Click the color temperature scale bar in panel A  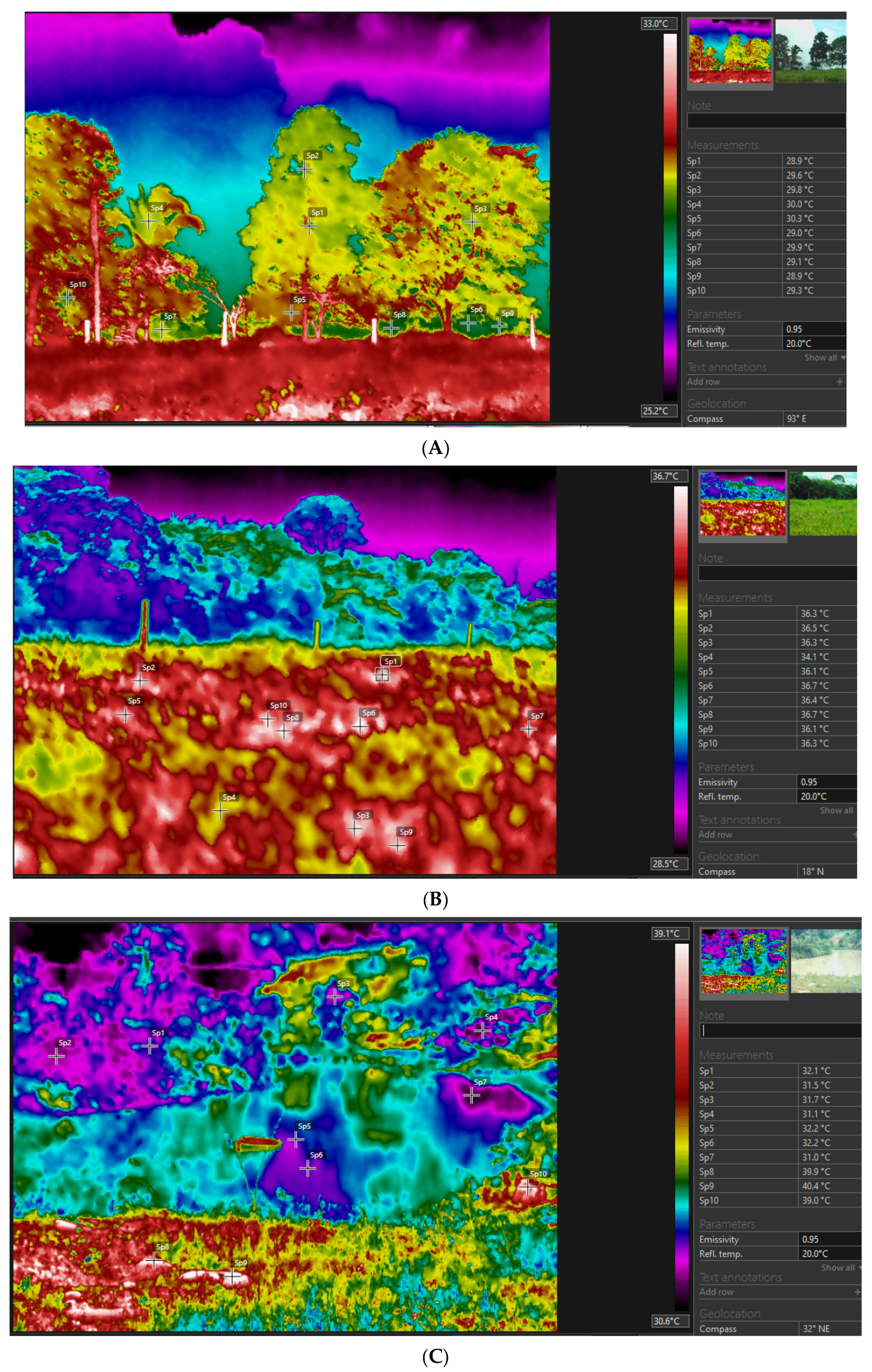(670, 217)
